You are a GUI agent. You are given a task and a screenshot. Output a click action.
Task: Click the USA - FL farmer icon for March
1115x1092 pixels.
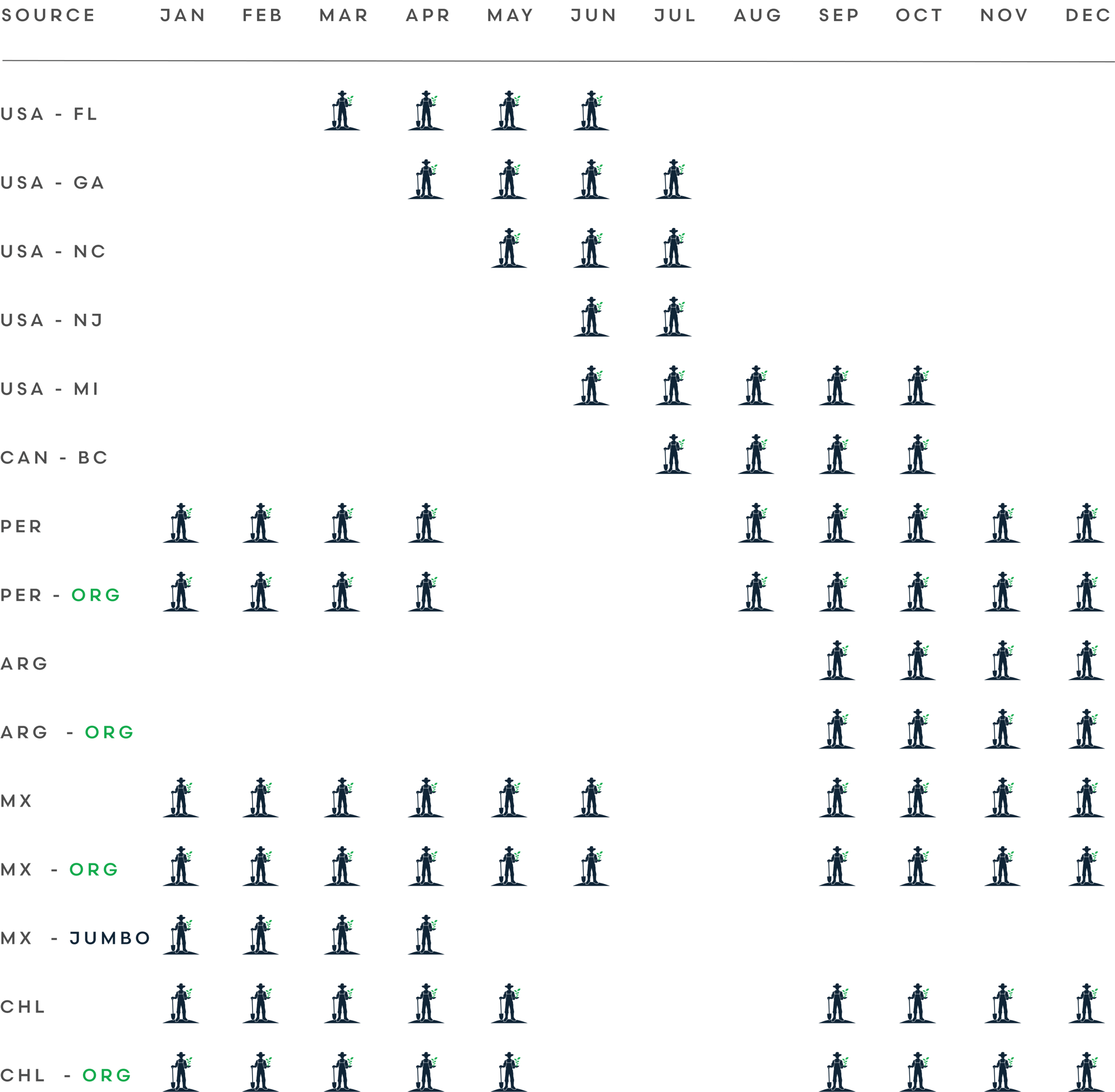click(x=342, y=111)
